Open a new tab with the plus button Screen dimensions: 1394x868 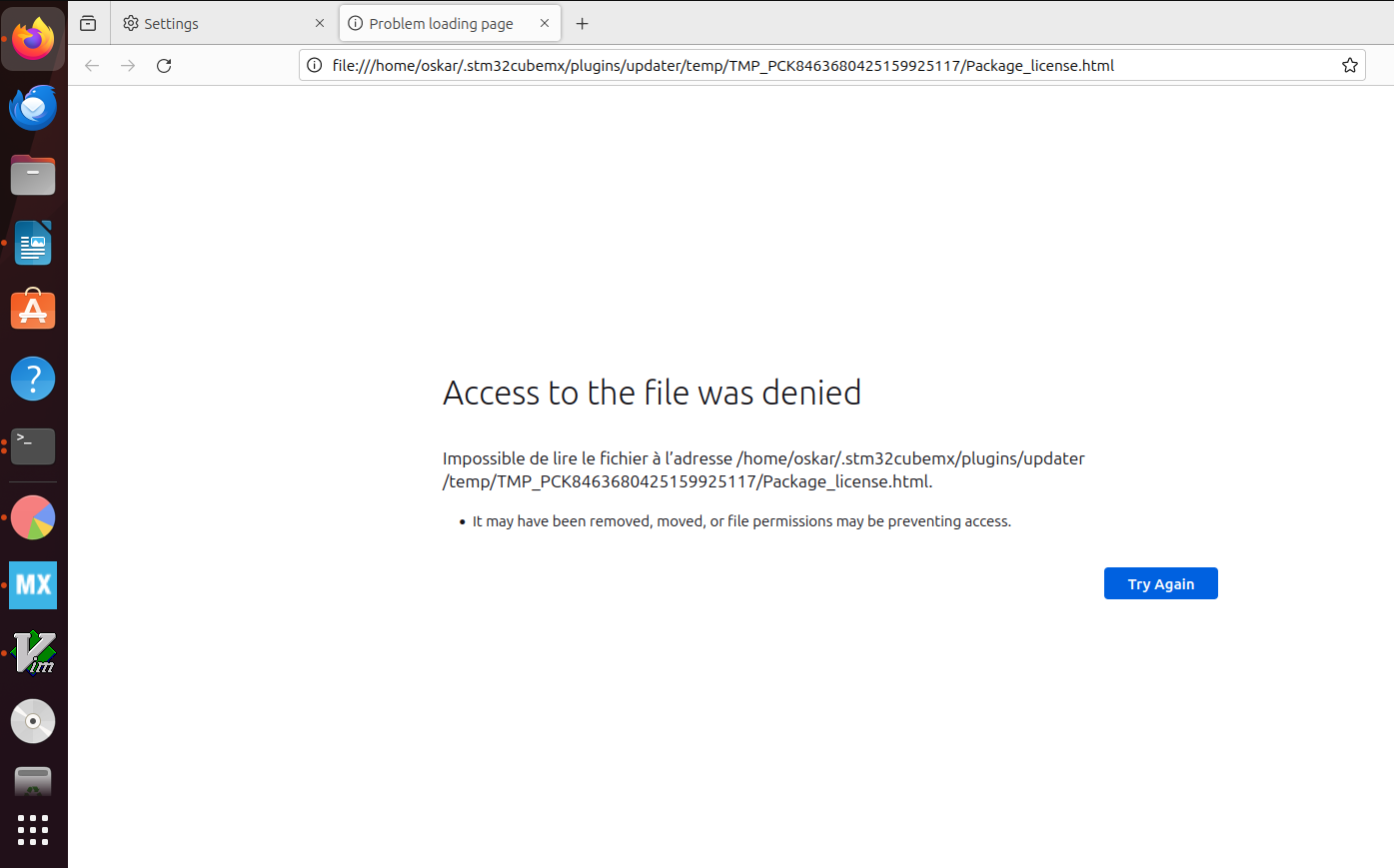(x=583, y=23)
